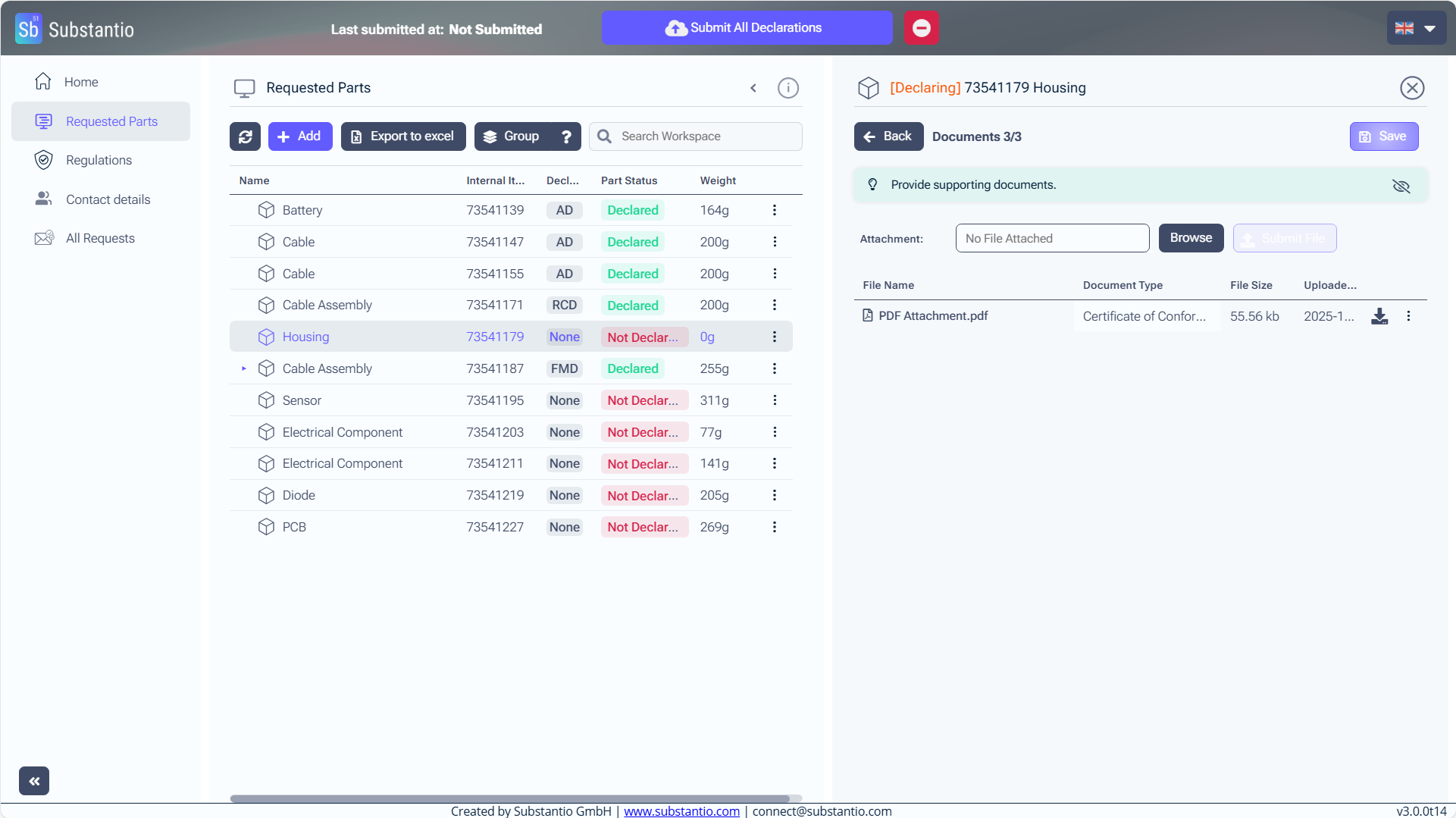Hide the supporting documents hint
Screen dimensions: 1456x818
(x=1401, y=186)
